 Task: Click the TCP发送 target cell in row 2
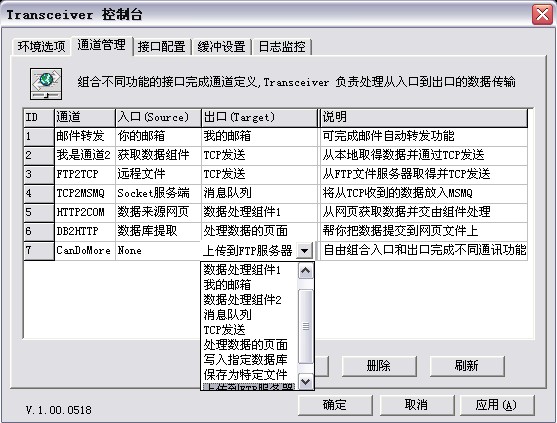tap(259, 156)
